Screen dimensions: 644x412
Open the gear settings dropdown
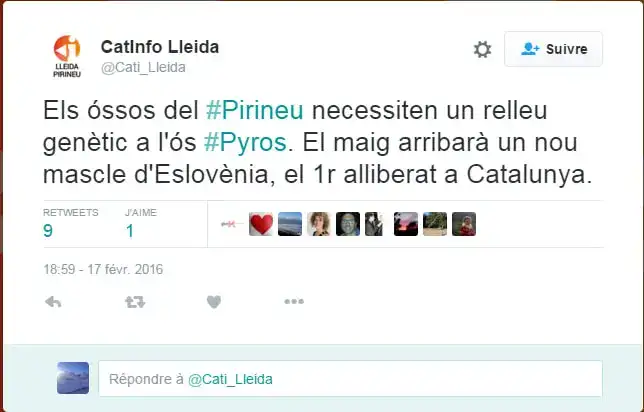tap(483, 49)
